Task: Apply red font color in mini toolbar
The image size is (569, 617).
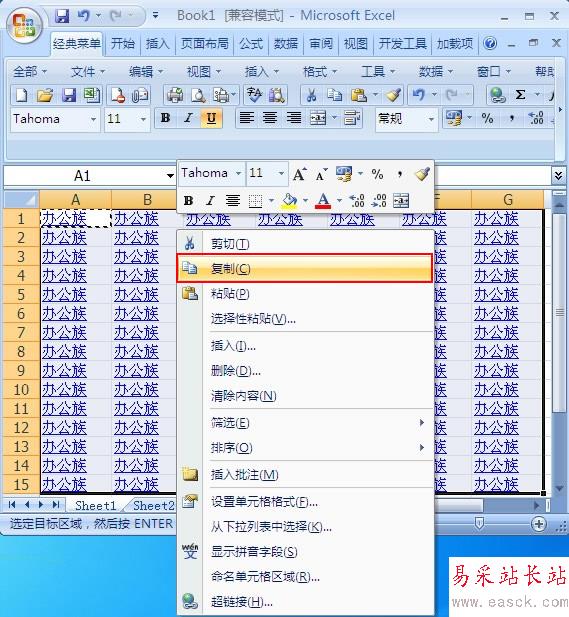Action: point(323,201)
